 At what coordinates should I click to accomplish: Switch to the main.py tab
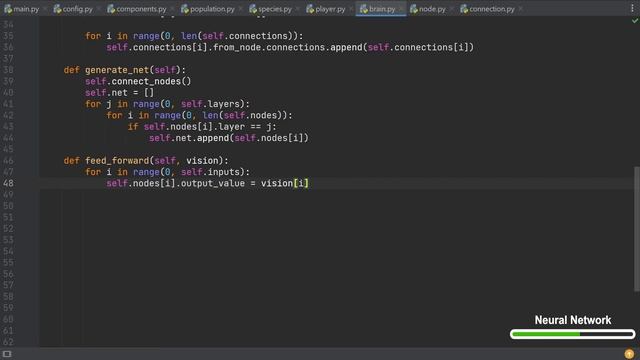coord(26,9)
